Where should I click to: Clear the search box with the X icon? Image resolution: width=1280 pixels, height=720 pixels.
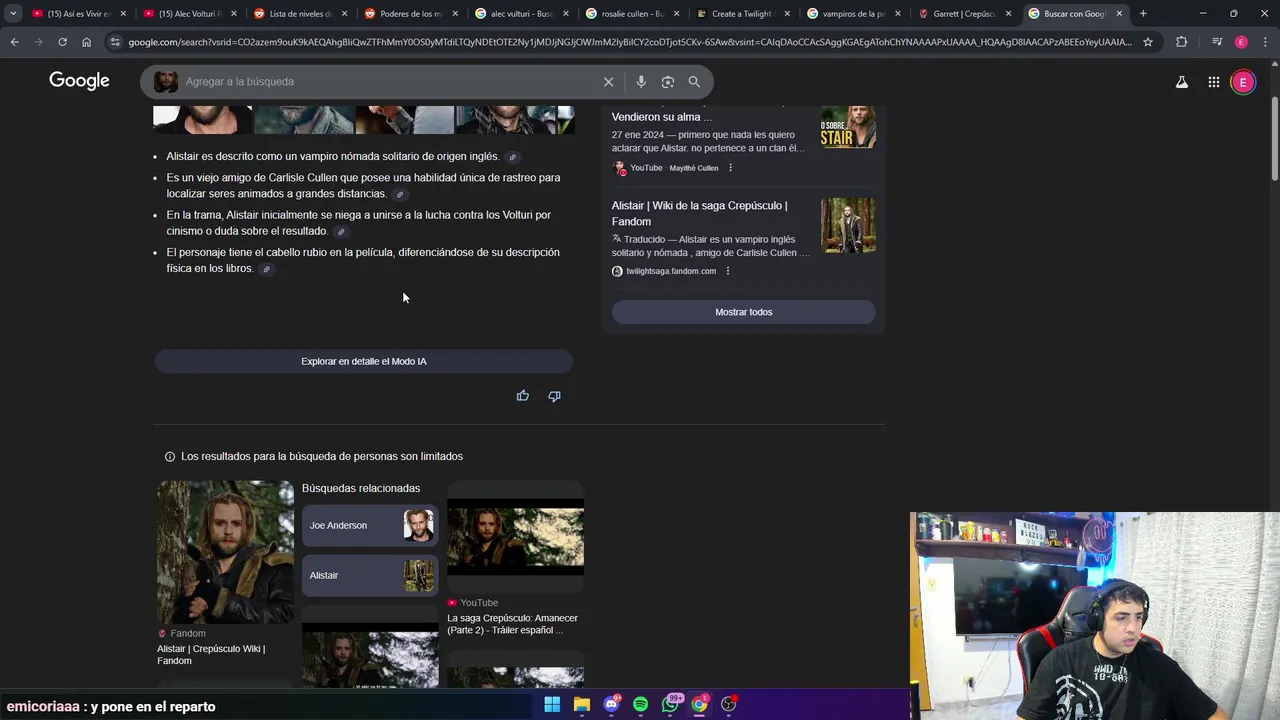coord(608,82)
